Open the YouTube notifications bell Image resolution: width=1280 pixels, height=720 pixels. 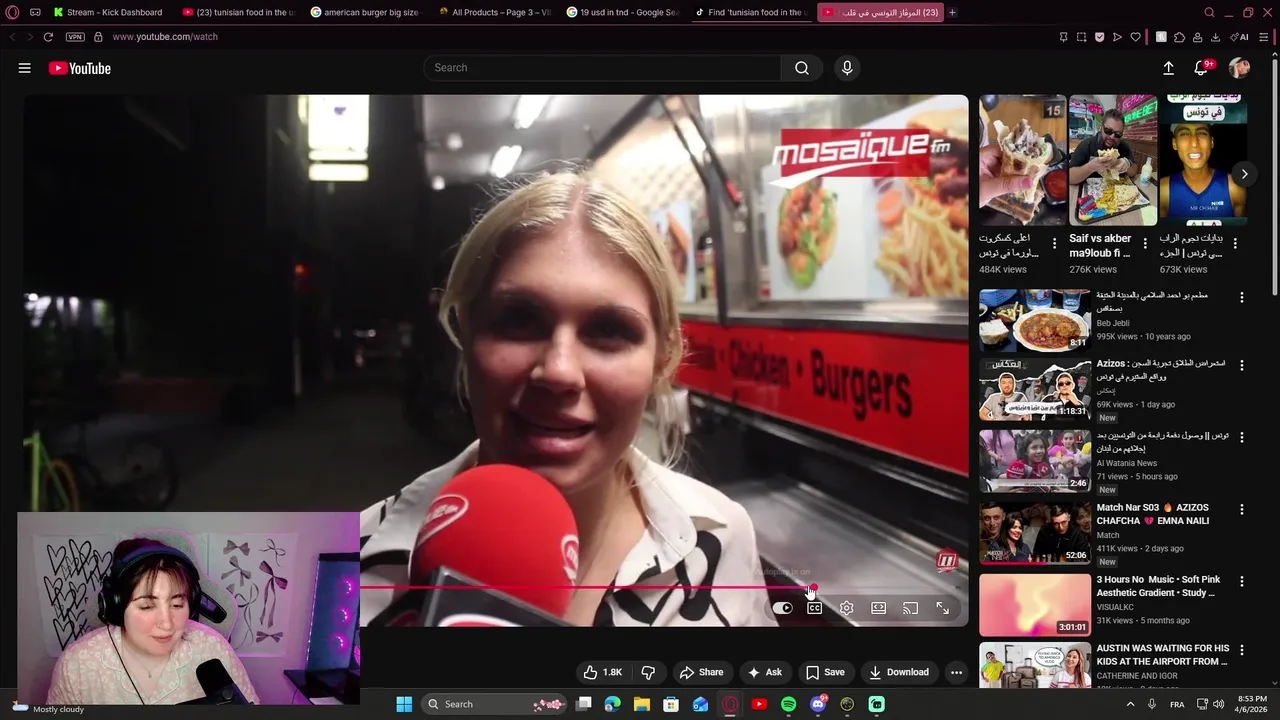pos(1202,68)
